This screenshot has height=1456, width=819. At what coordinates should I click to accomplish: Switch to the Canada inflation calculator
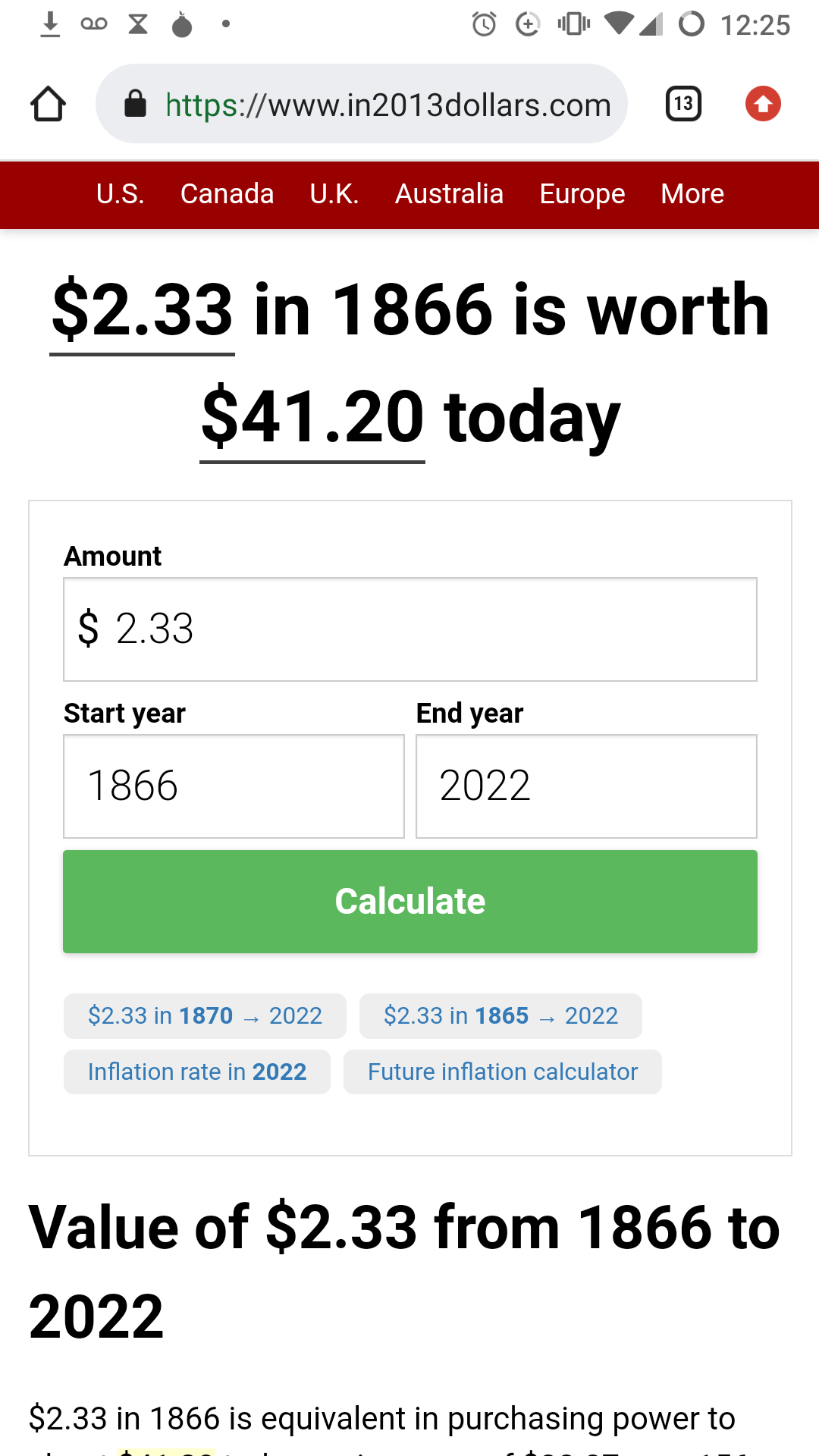click(x=227, y=194)
